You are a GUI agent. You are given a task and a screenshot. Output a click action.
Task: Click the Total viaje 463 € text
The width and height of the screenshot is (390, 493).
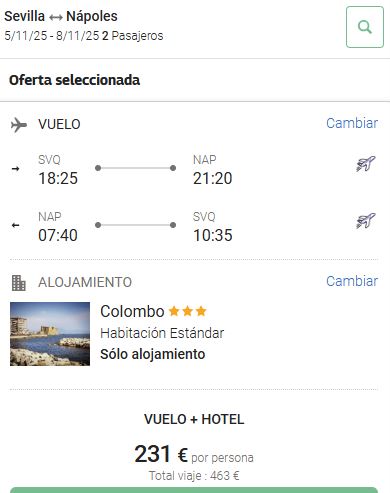[194, 475]
